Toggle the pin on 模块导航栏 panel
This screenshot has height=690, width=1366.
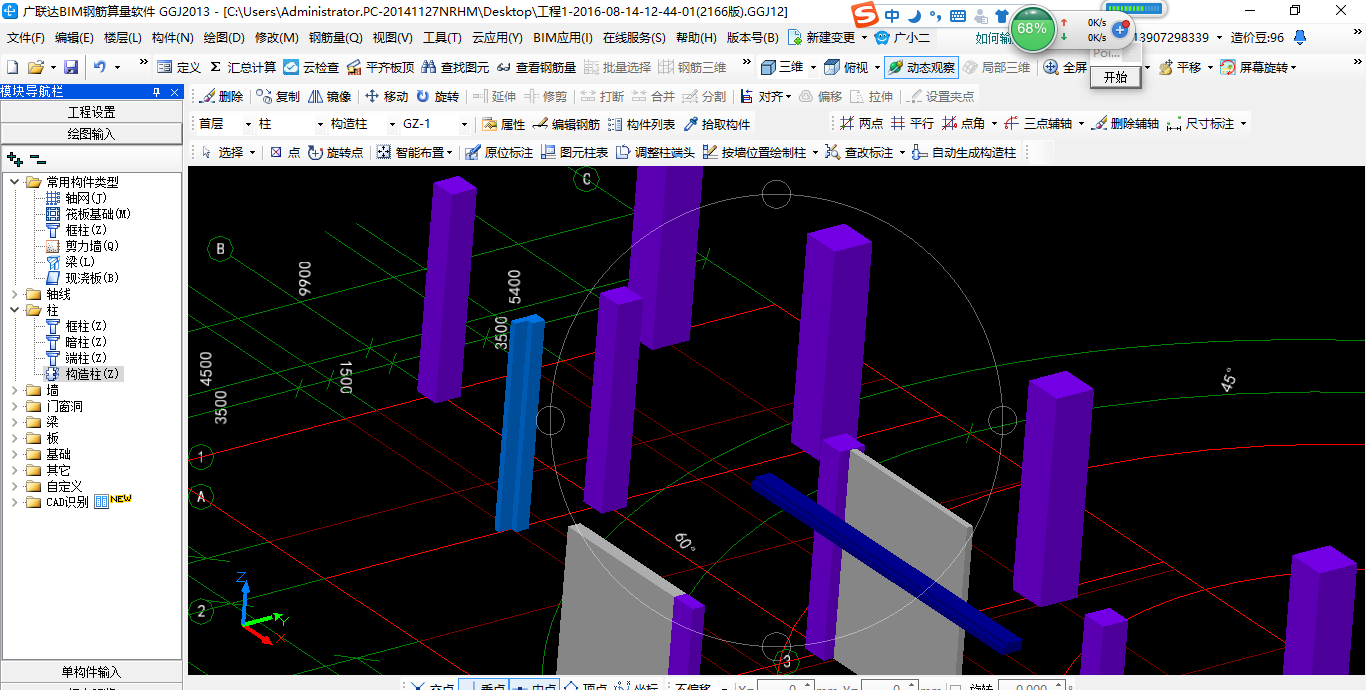[x=156, y=92]
